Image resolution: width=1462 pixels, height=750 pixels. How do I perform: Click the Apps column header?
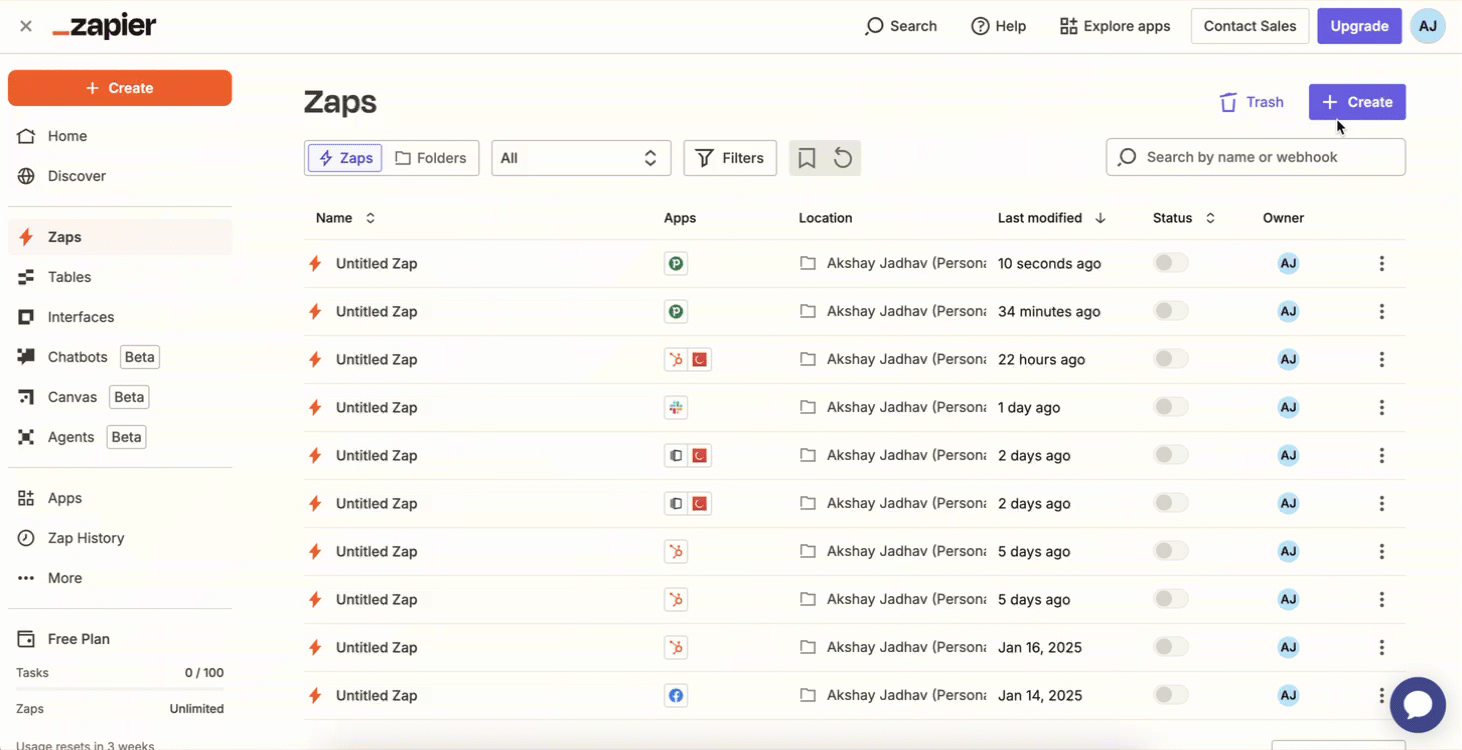pos(680,218)
